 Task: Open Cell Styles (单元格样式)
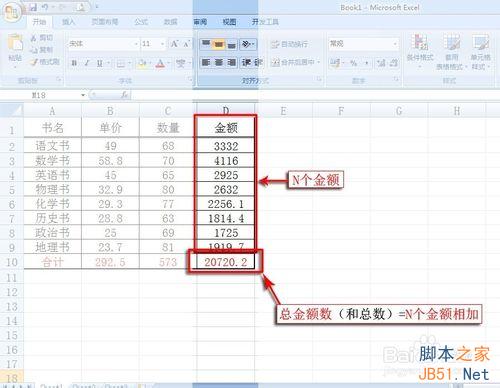(480, 52)
